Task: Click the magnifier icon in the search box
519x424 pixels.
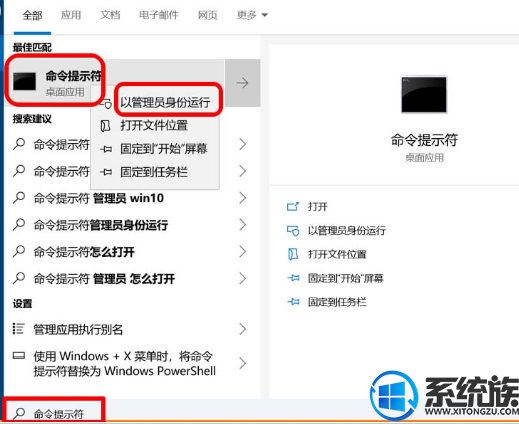Action: (x=19, y=414)
